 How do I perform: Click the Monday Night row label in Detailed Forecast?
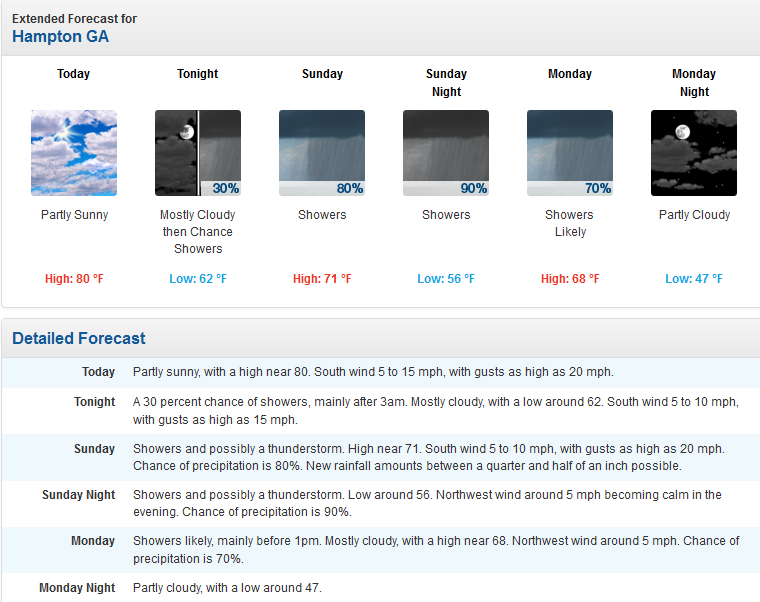[77, 587]
